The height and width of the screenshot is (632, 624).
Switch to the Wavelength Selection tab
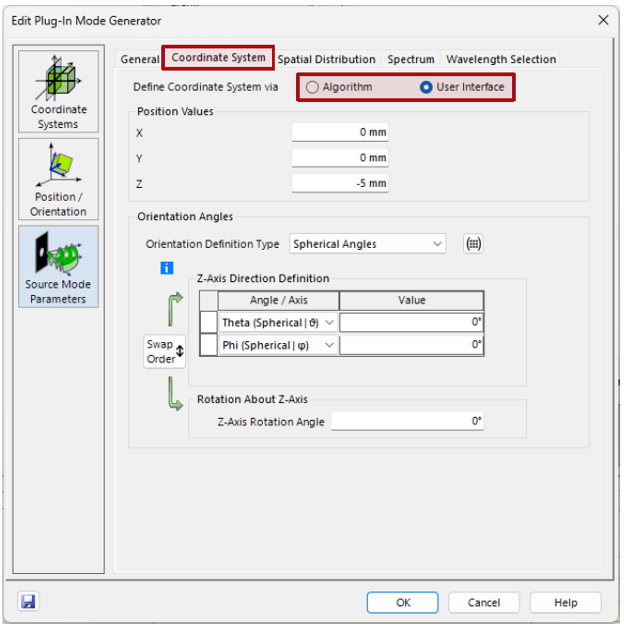[501, 59]
